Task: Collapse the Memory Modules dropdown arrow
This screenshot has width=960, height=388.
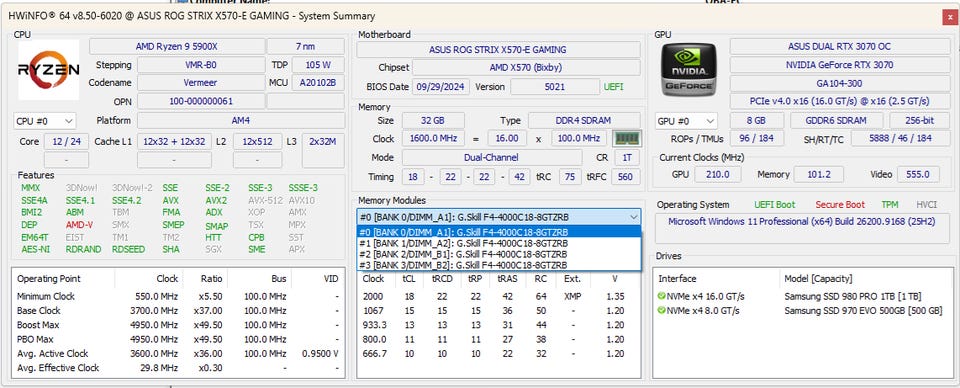Action: (x=633, y=217)
